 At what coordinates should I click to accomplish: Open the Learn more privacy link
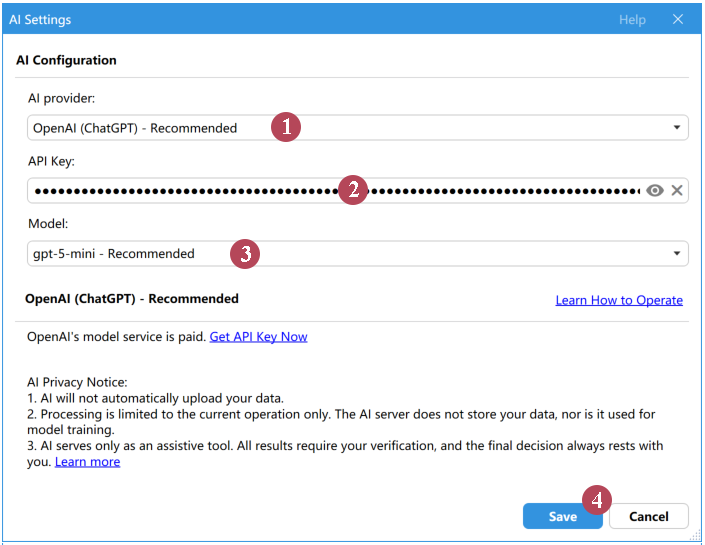coord(88,462)
